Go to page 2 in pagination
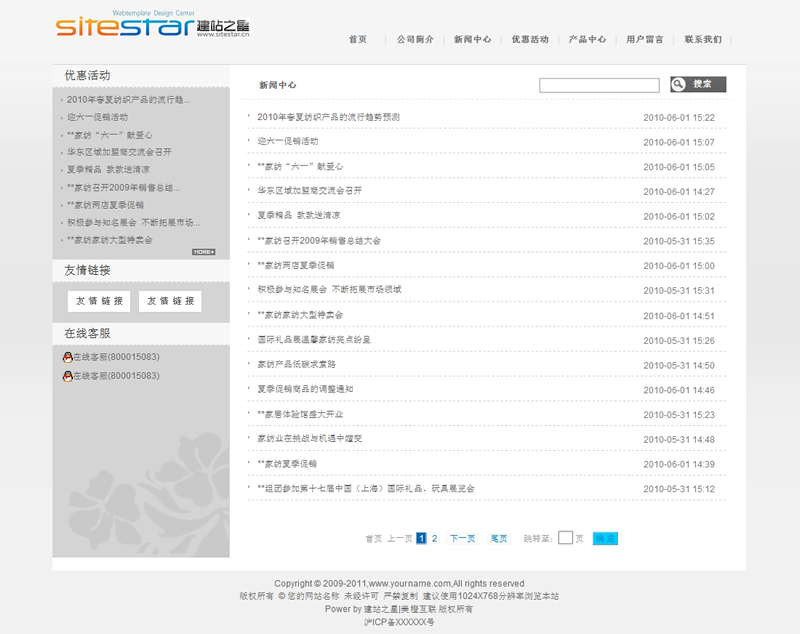The height and width of the screenshot is (634, 800). click(x=435, y=538)
